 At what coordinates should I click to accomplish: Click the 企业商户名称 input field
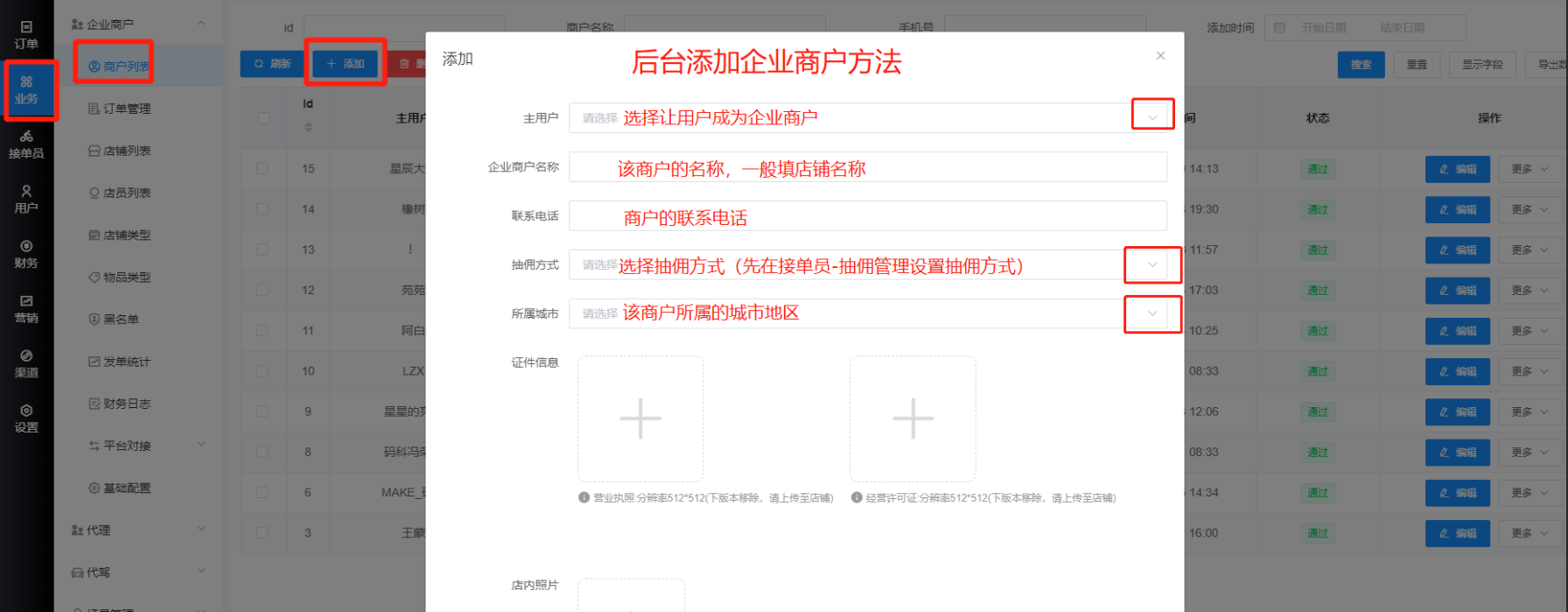coord(866,167)
